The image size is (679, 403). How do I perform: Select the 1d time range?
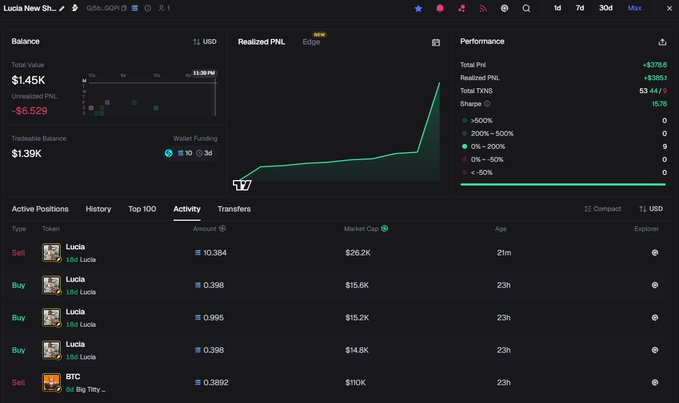coord(557,8)
